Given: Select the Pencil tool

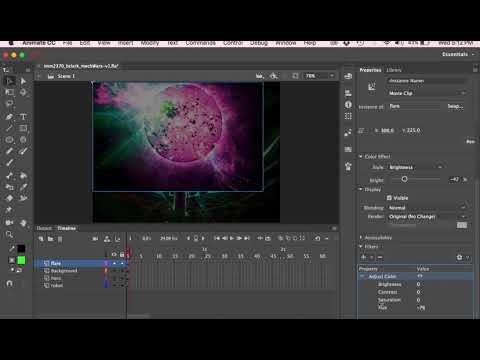Looking at the screenshot, I should point(9,151).
